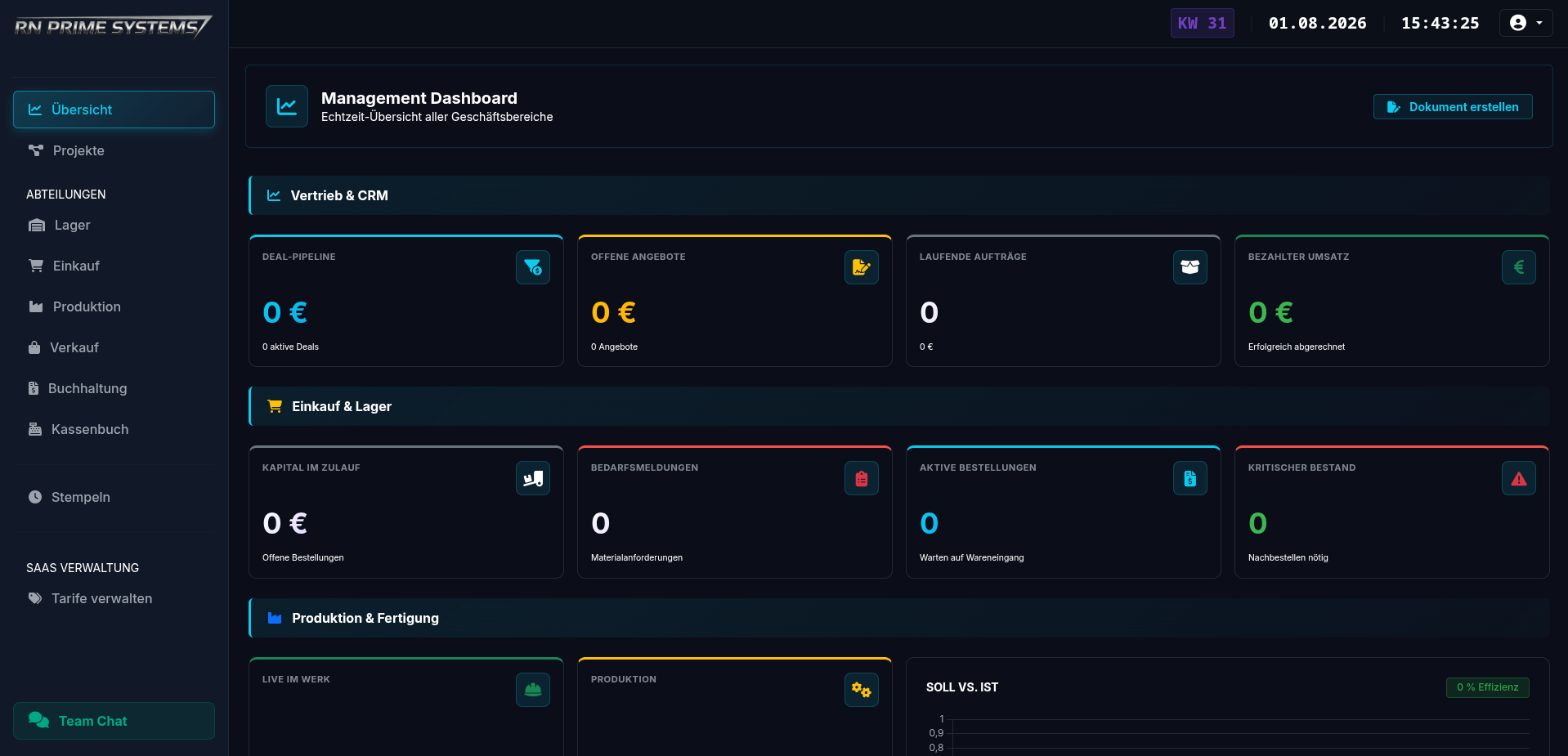The height and width of the screenshot is (756, 1568).
Task: Click the "Warten auf Wareneingang" text
Action: (x=971, y=557)
